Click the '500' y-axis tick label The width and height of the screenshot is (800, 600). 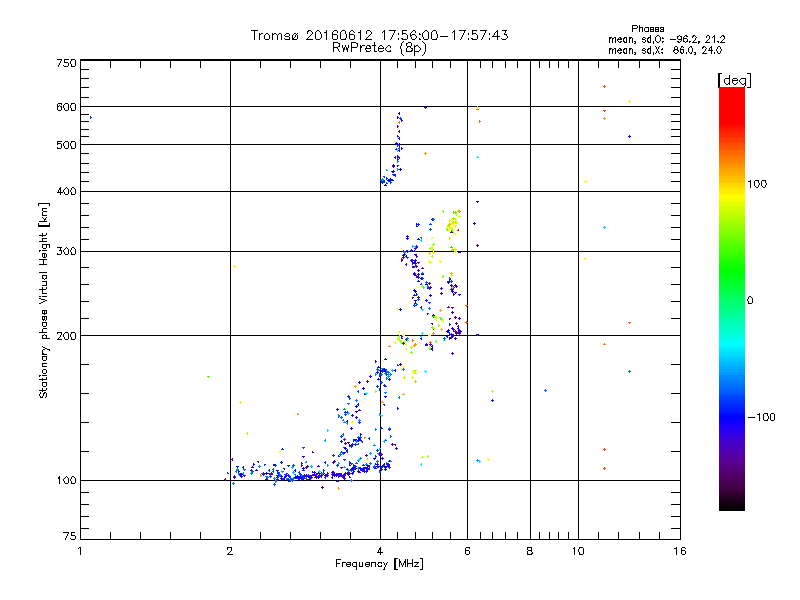[66, 145]
